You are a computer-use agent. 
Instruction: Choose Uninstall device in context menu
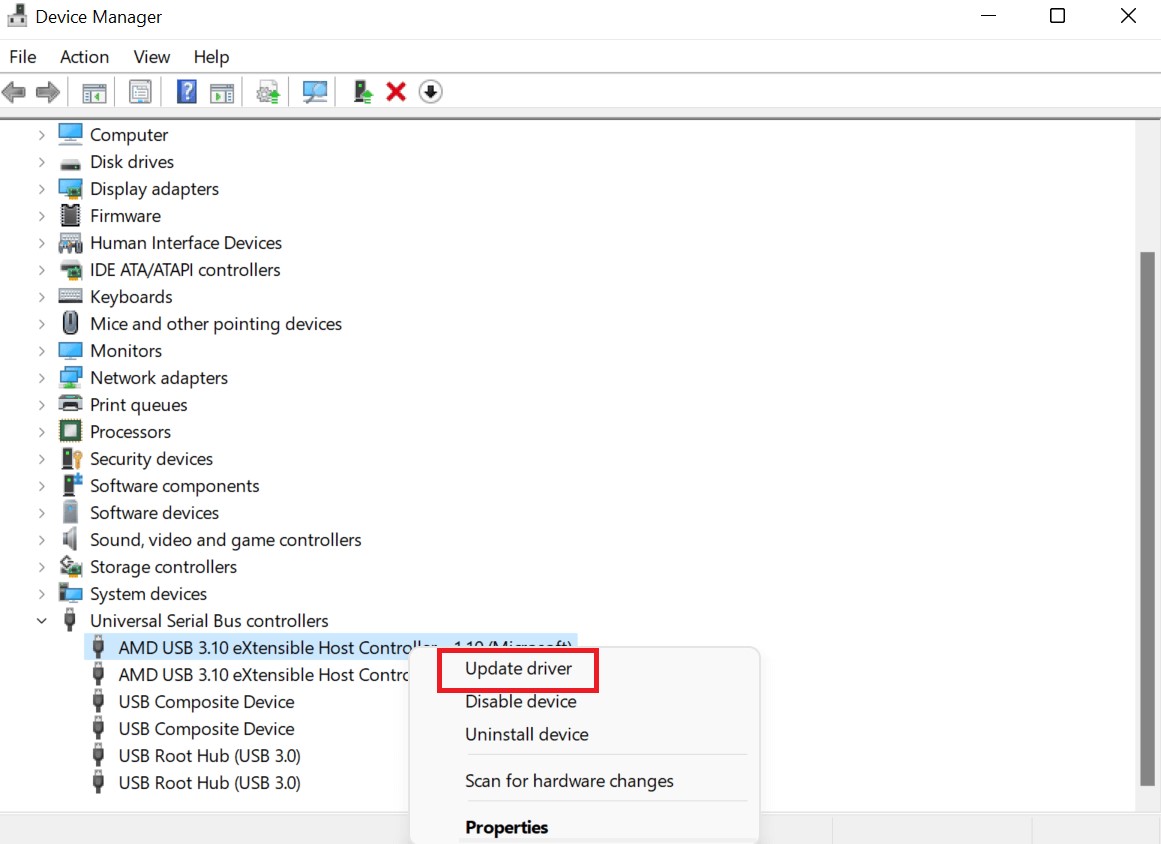pos(526,734)
